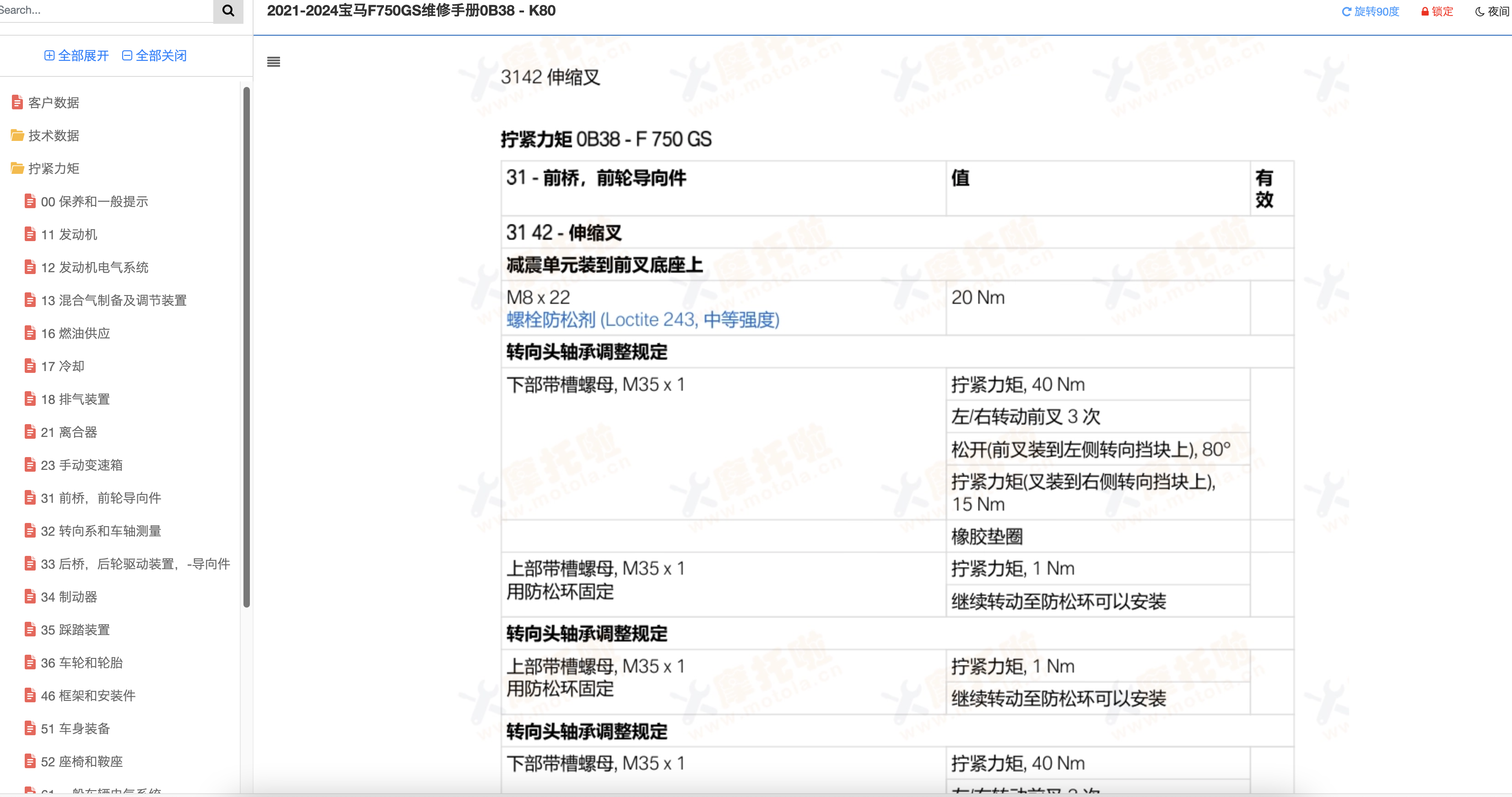
Task: Open 18 排气装置 document
Action: (x=76, y=400)
